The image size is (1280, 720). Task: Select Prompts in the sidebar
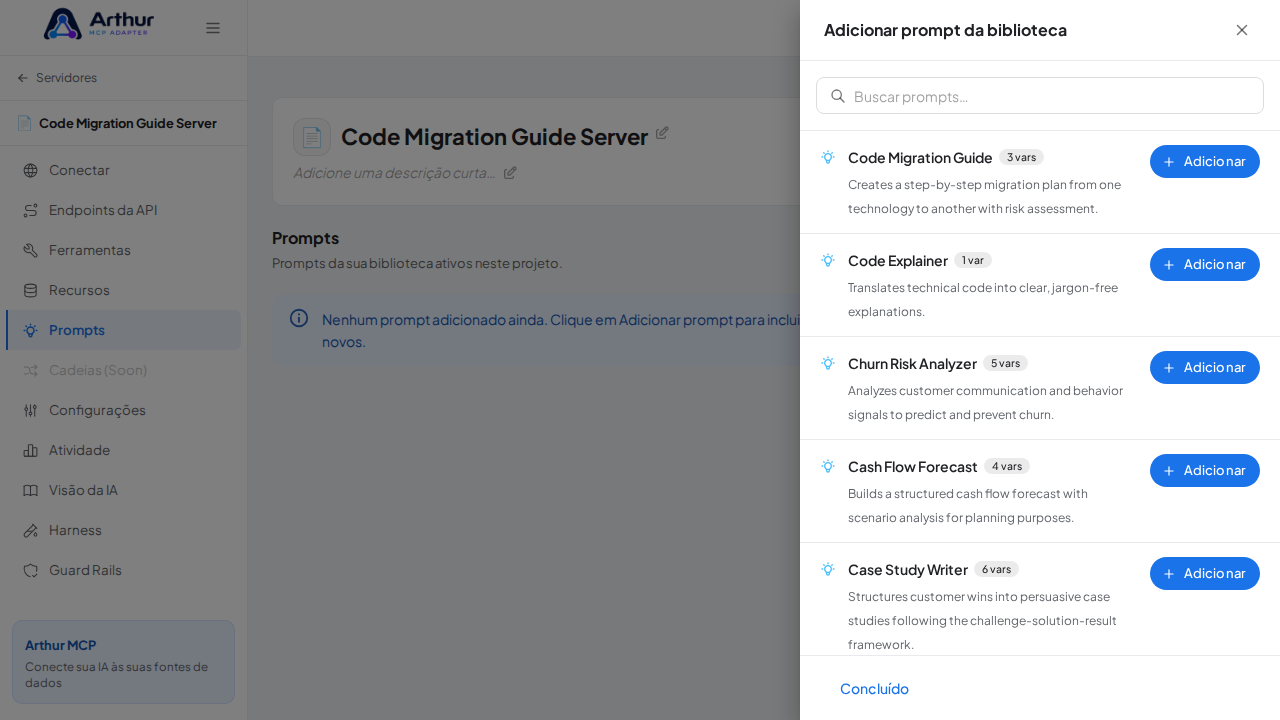coord(123,330)
